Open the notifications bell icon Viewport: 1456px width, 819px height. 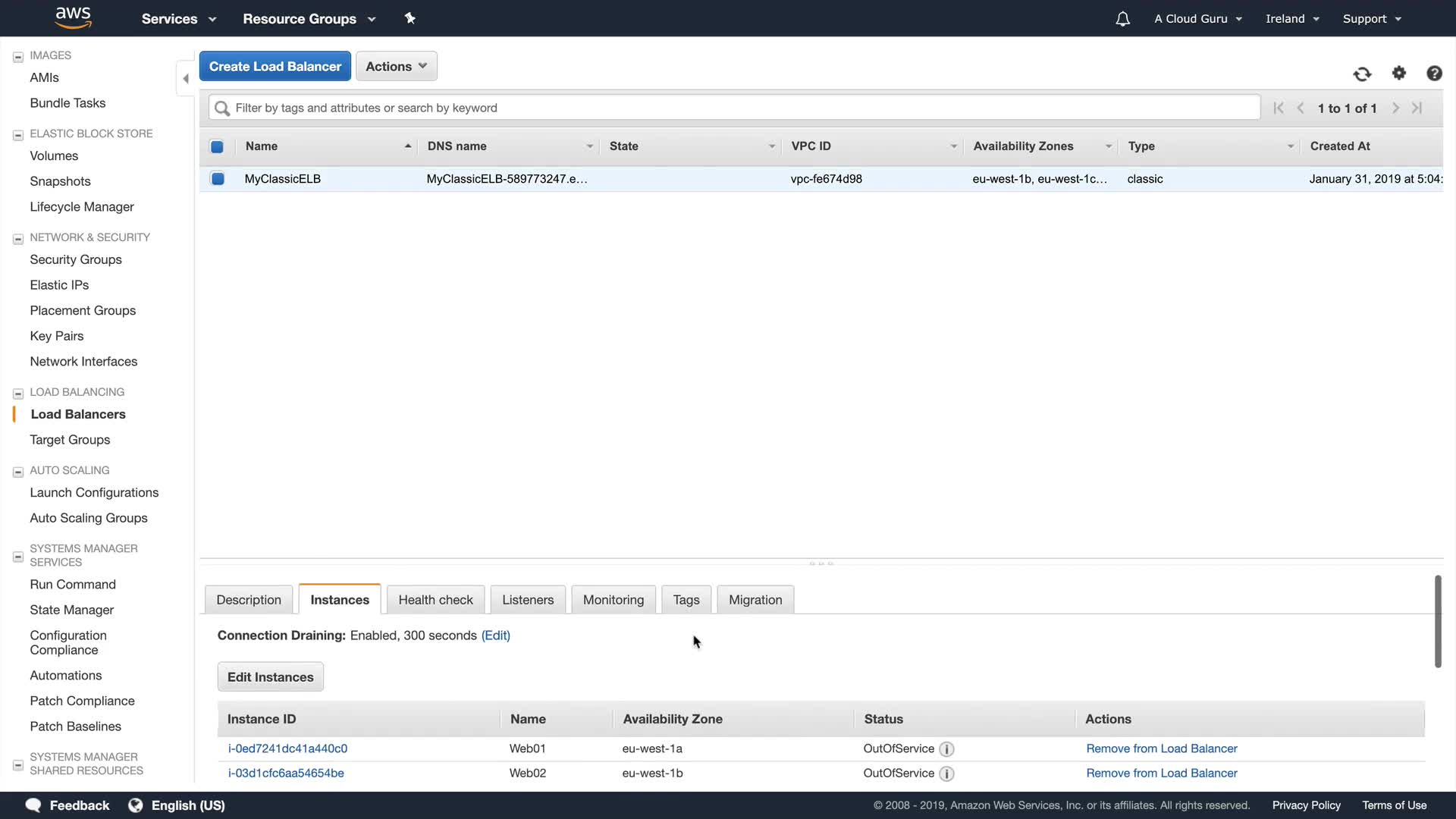(1123, 19)
